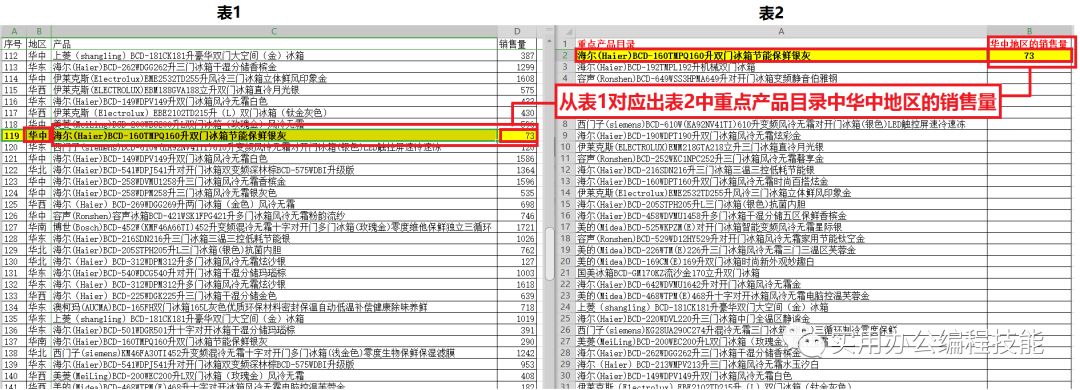The height and width of the screenshot is (390, 1080).
Task: Select 海尔 BCD-458WDVMU1458 product in Table 2
Action: click(x=780, y=216)
